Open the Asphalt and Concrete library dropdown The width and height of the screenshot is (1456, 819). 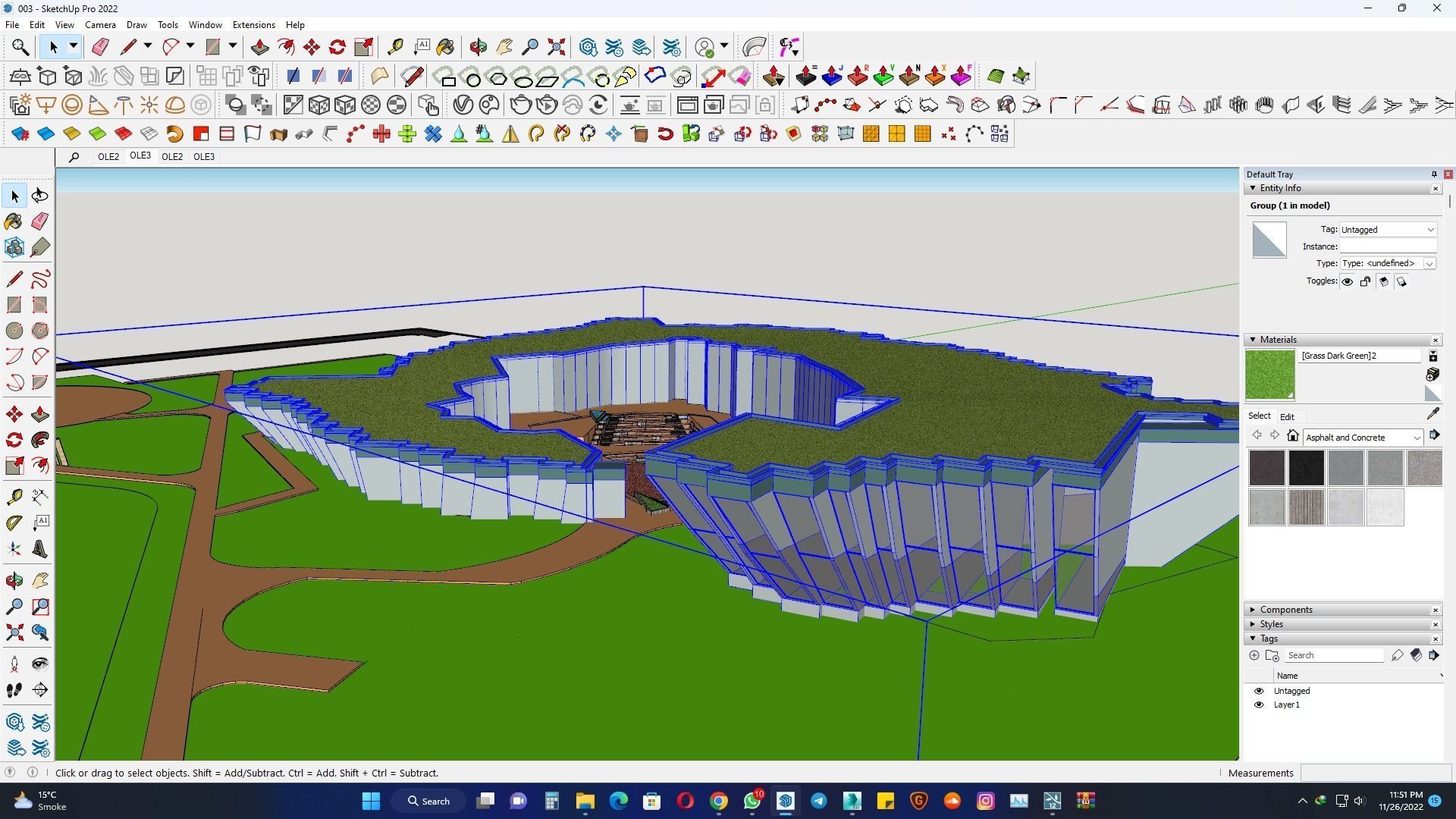pyautogui.click(x=1362, y=438)
